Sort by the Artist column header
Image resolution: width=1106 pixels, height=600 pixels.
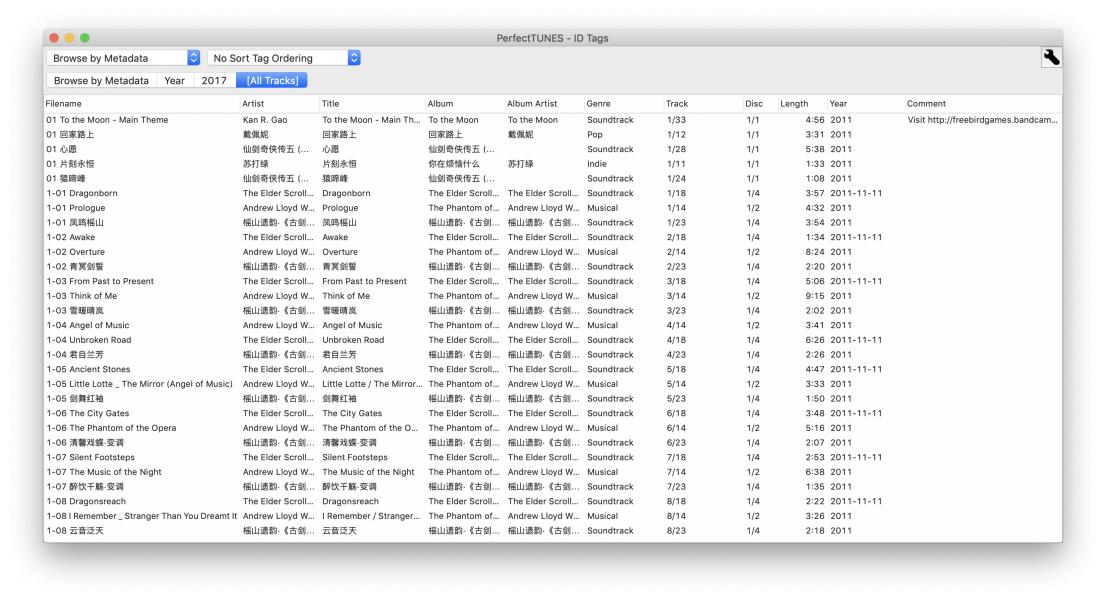278,104
